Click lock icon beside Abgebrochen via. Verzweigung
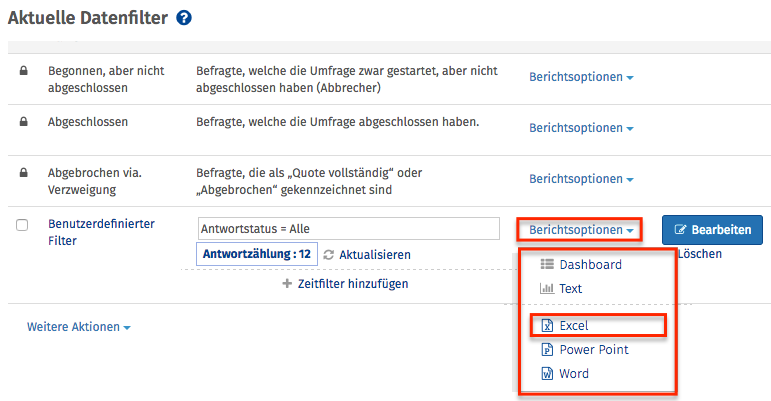The height and width of the screenshot is (401, 771). pyautogui.click(x=23, y=173)
